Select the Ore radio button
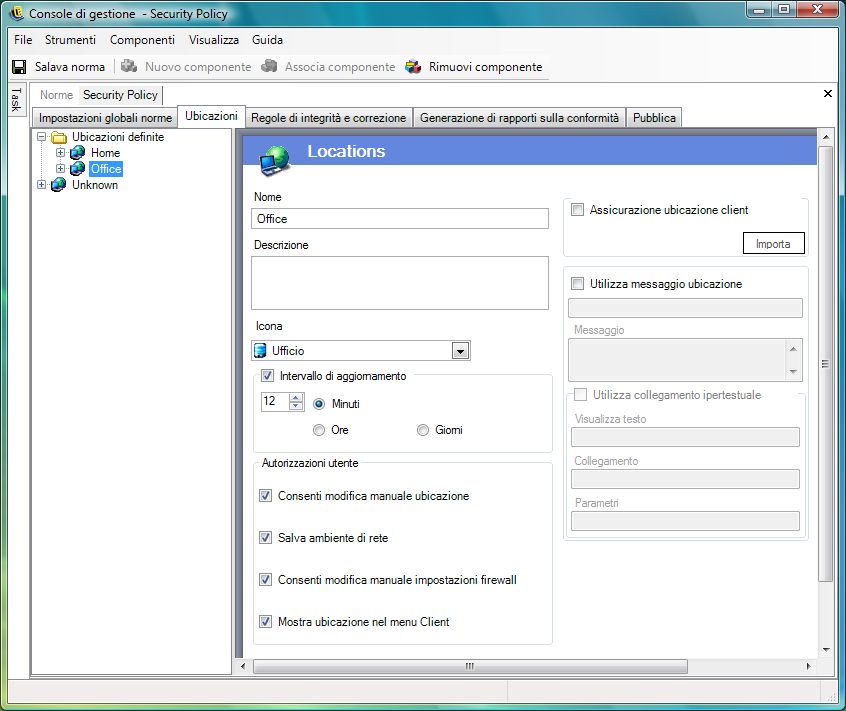Viewport: 846px width, 711px height. click(x=319, y=430)
